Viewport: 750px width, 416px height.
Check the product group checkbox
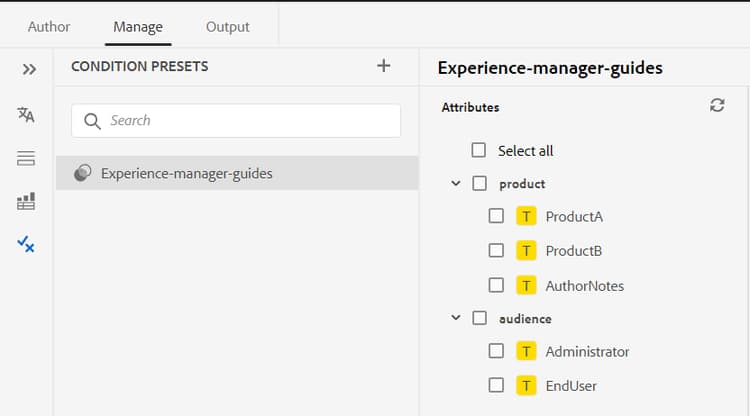(479, 184)
